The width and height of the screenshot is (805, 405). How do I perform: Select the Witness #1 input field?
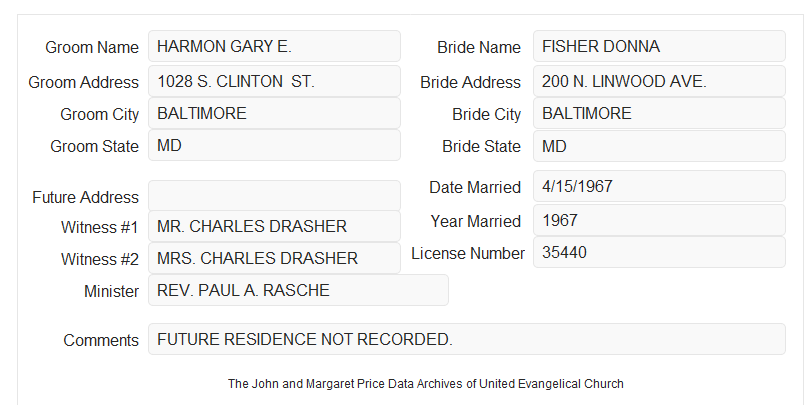click(274, 226)
